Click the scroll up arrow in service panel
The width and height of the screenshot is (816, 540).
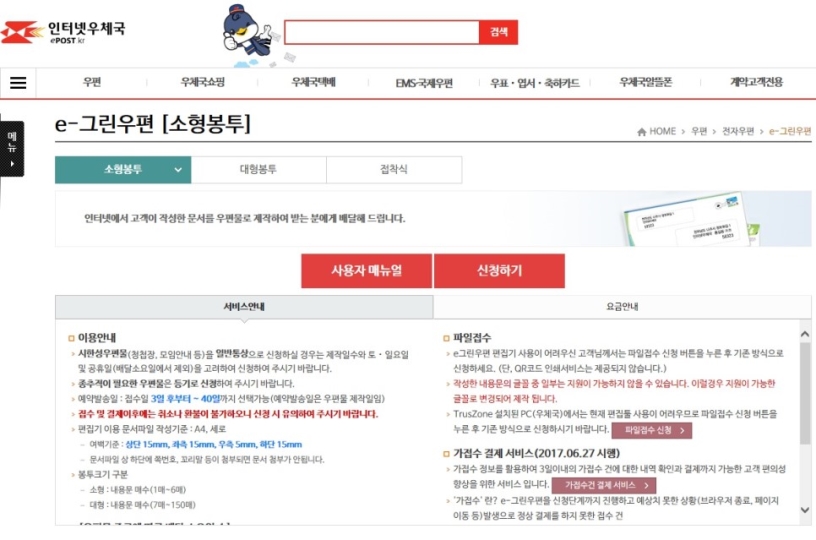click(x=805, y=334)
